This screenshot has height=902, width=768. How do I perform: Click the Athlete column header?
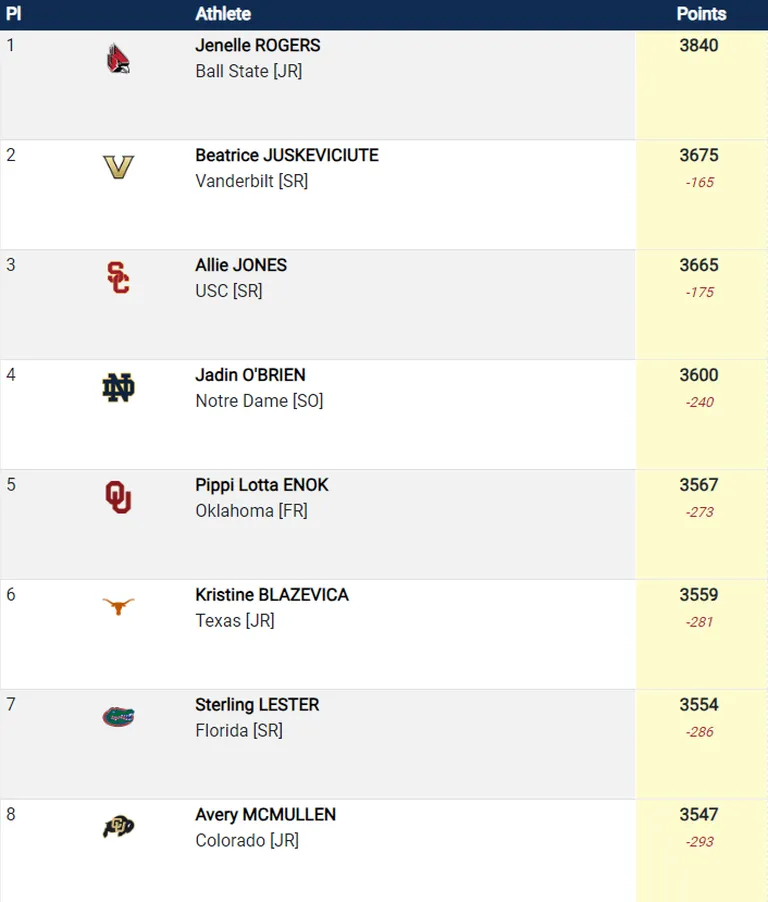click(x=223, y=14)
